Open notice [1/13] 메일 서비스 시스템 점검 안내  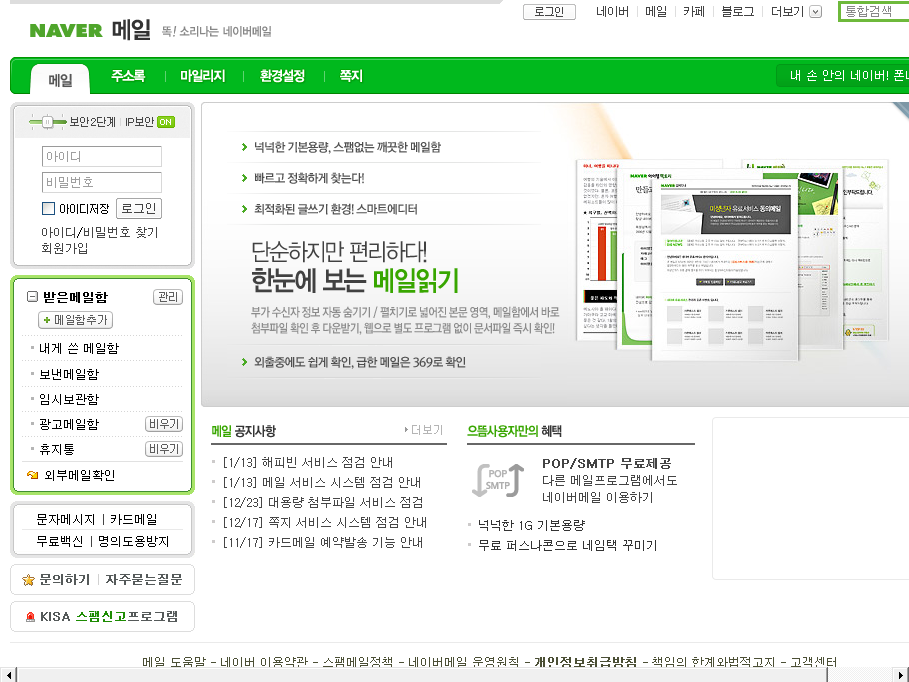point(322,482)
